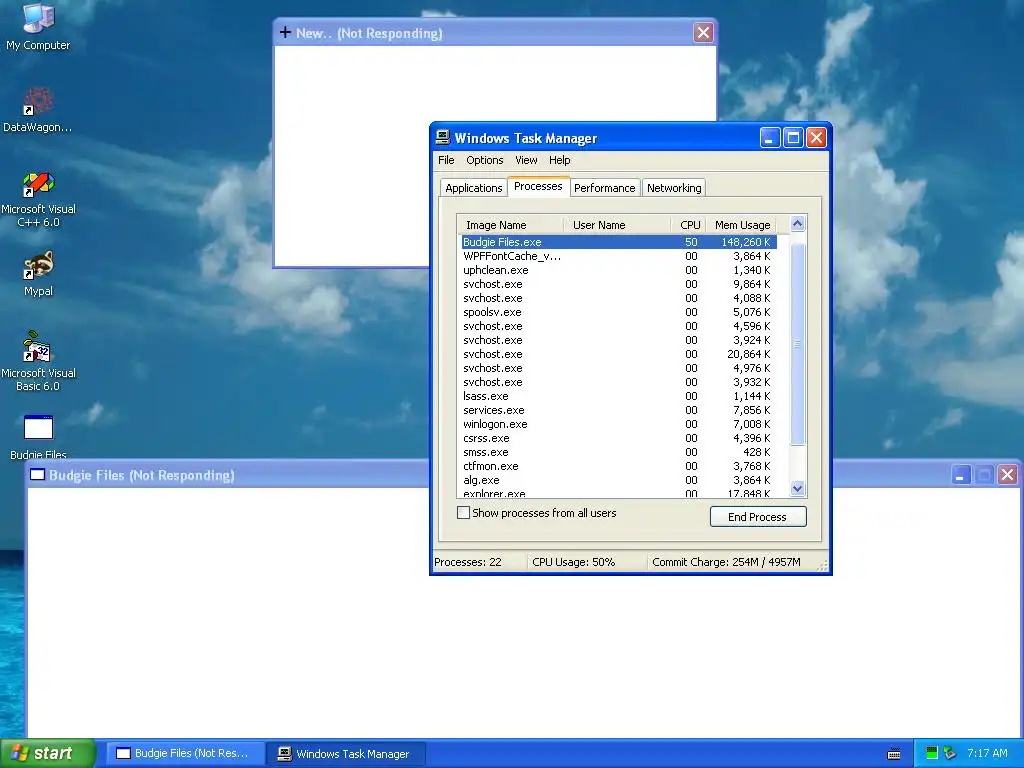Switch to the Networking tab
The width and height of the screenshot is (1024, 768).
674,188
